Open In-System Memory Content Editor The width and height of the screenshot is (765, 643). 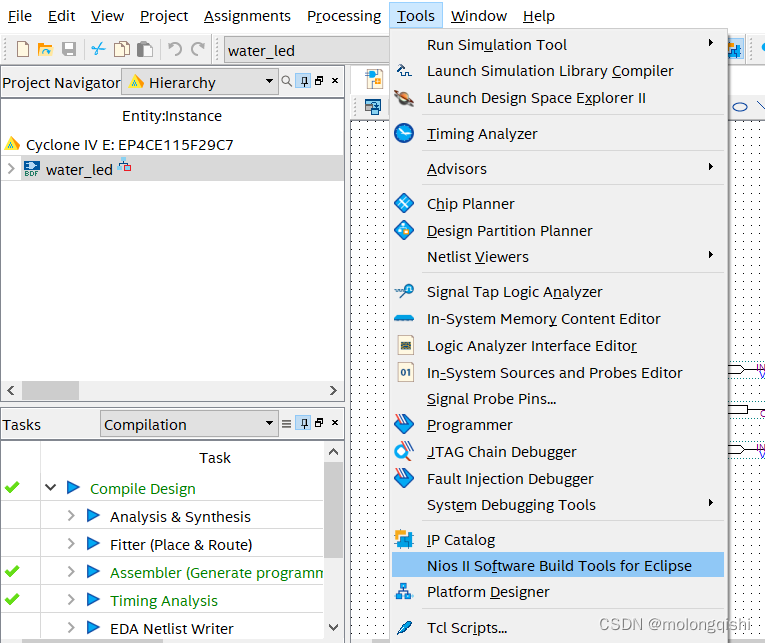(558, 319)
